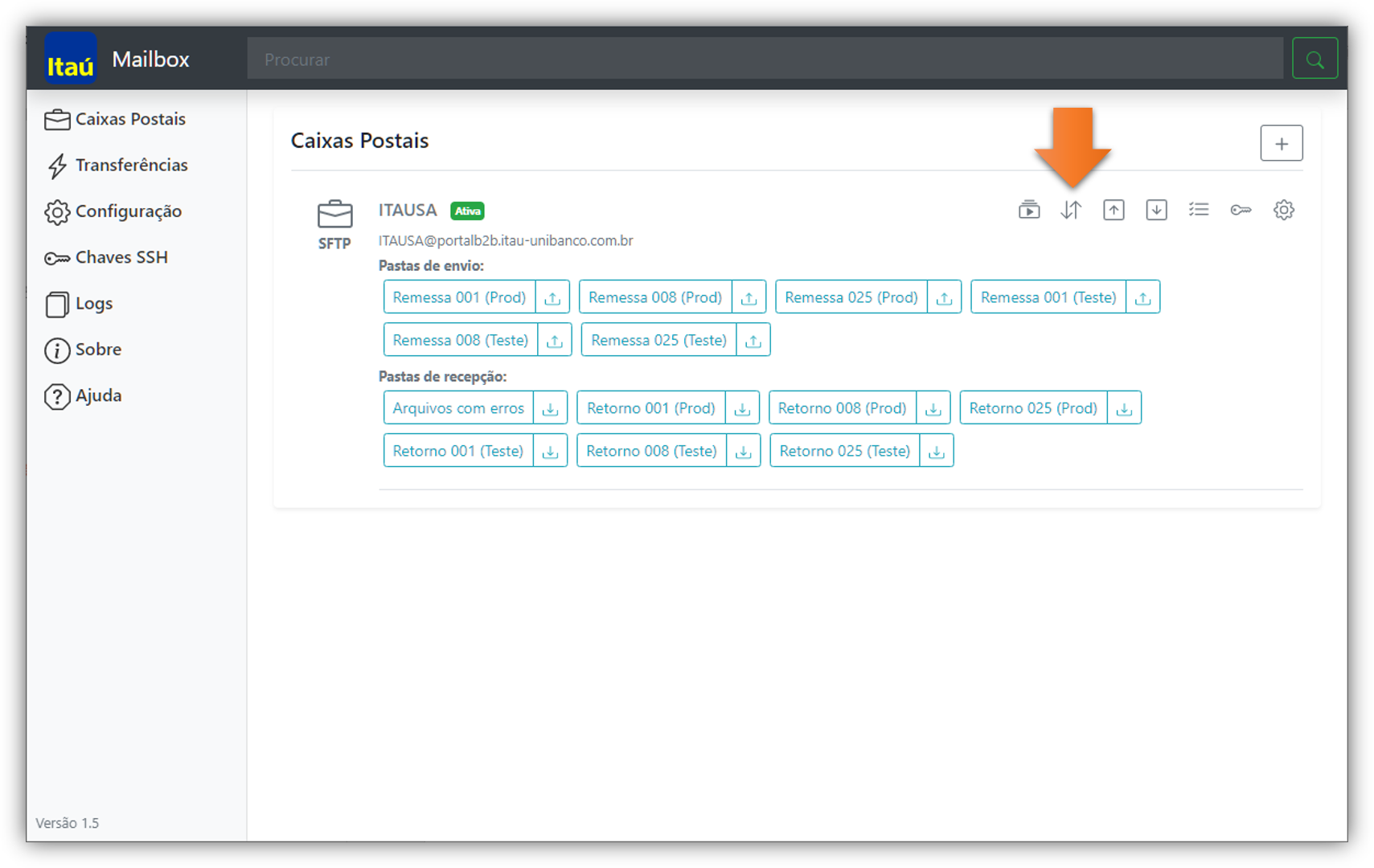Click the download icon in ITAUSA toolbar
The height and width of the screenshot is (868, 1374).
[x=1156, y=211]
